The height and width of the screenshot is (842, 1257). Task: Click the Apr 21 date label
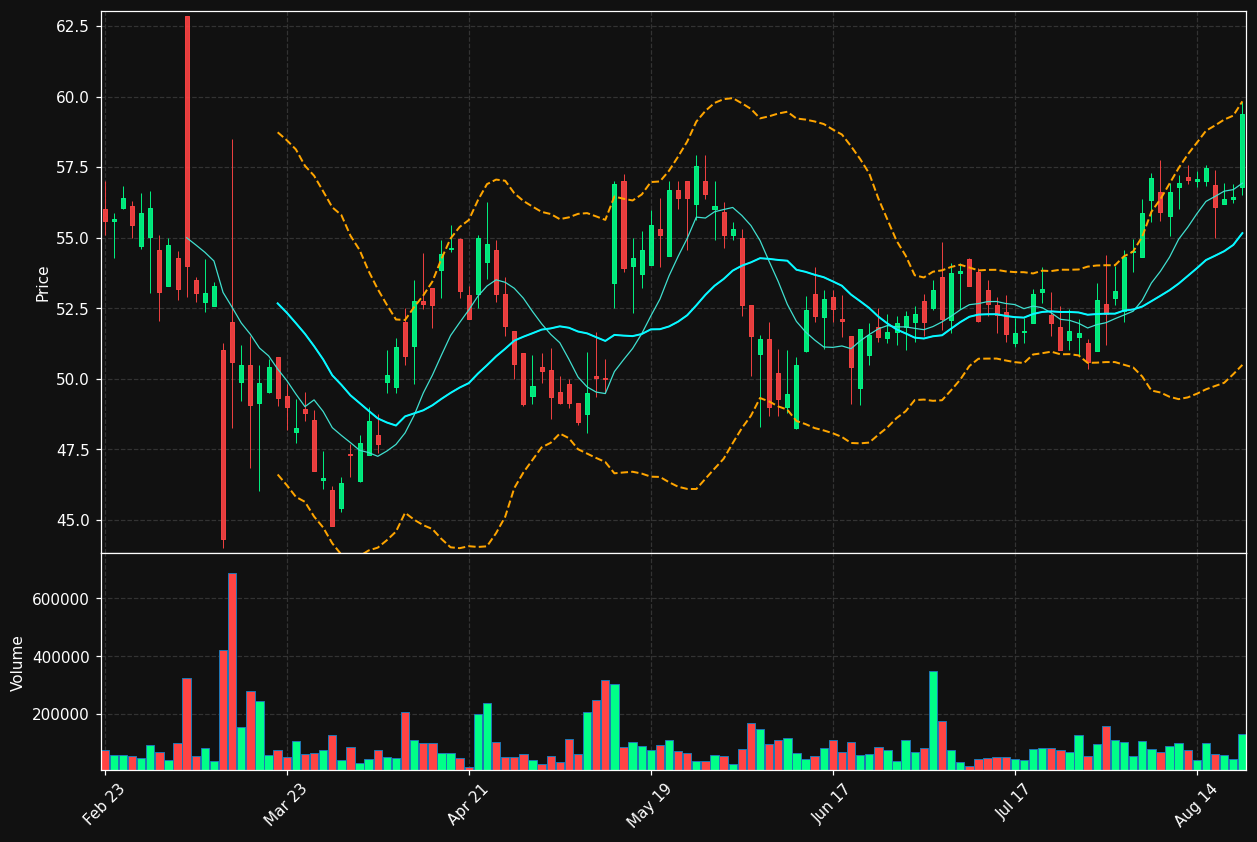pyautogui.click(x=468, y=804)
